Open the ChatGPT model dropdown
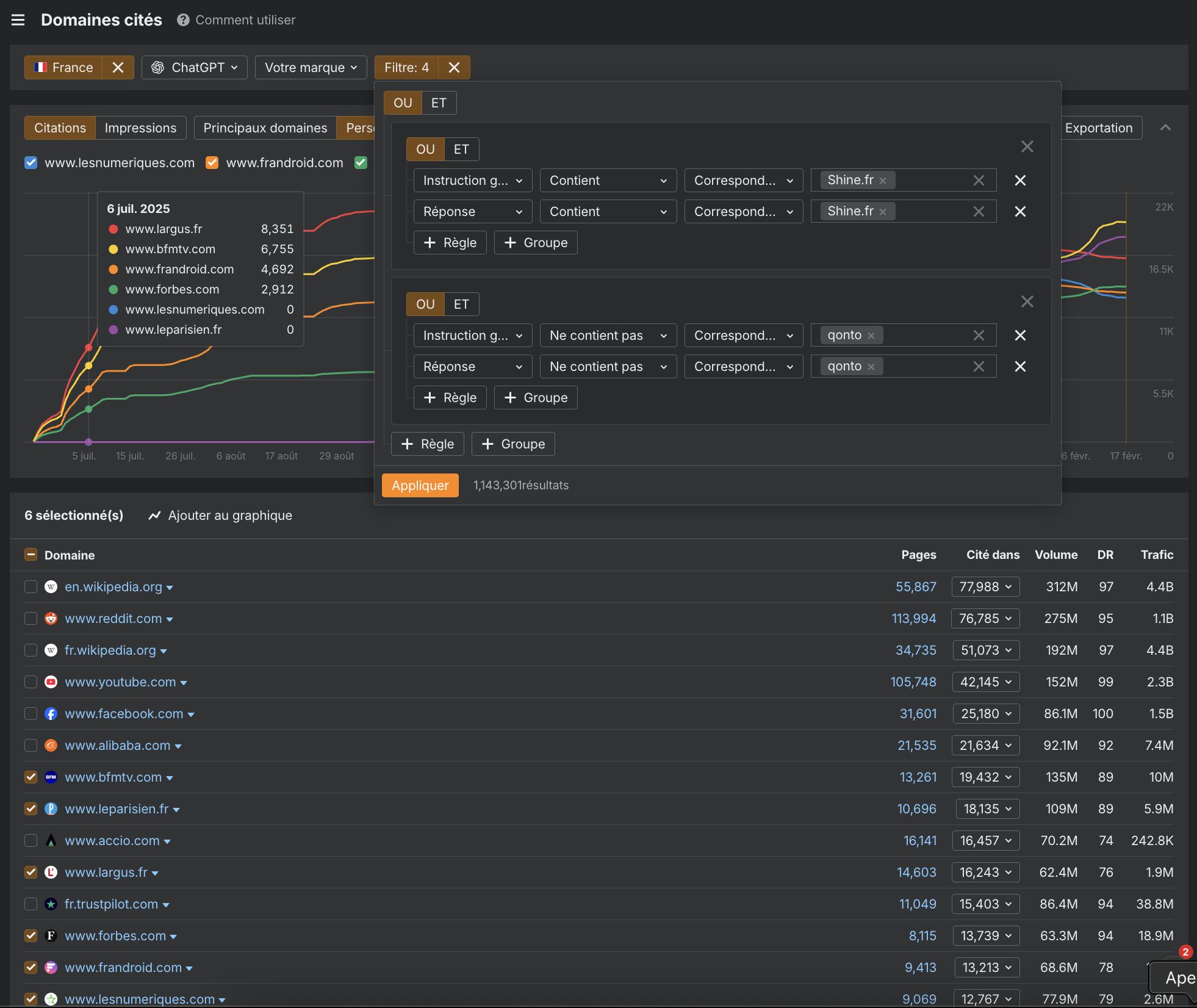This screenshot has width=1197, height=1008. [x=195, y=68]
